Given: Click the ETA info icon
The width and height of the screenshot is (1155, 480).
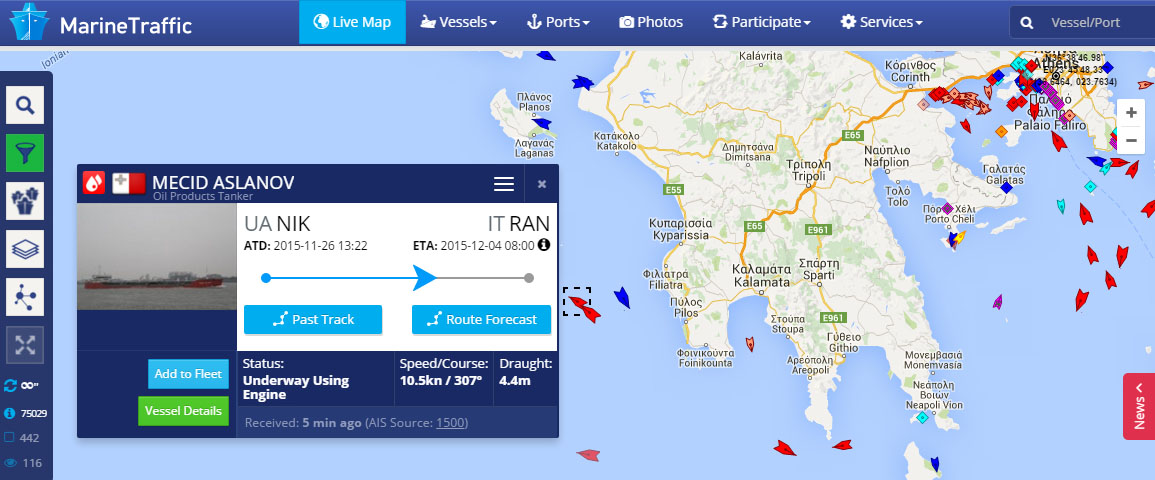Looking at the screenshot, I should pos(544,244).
